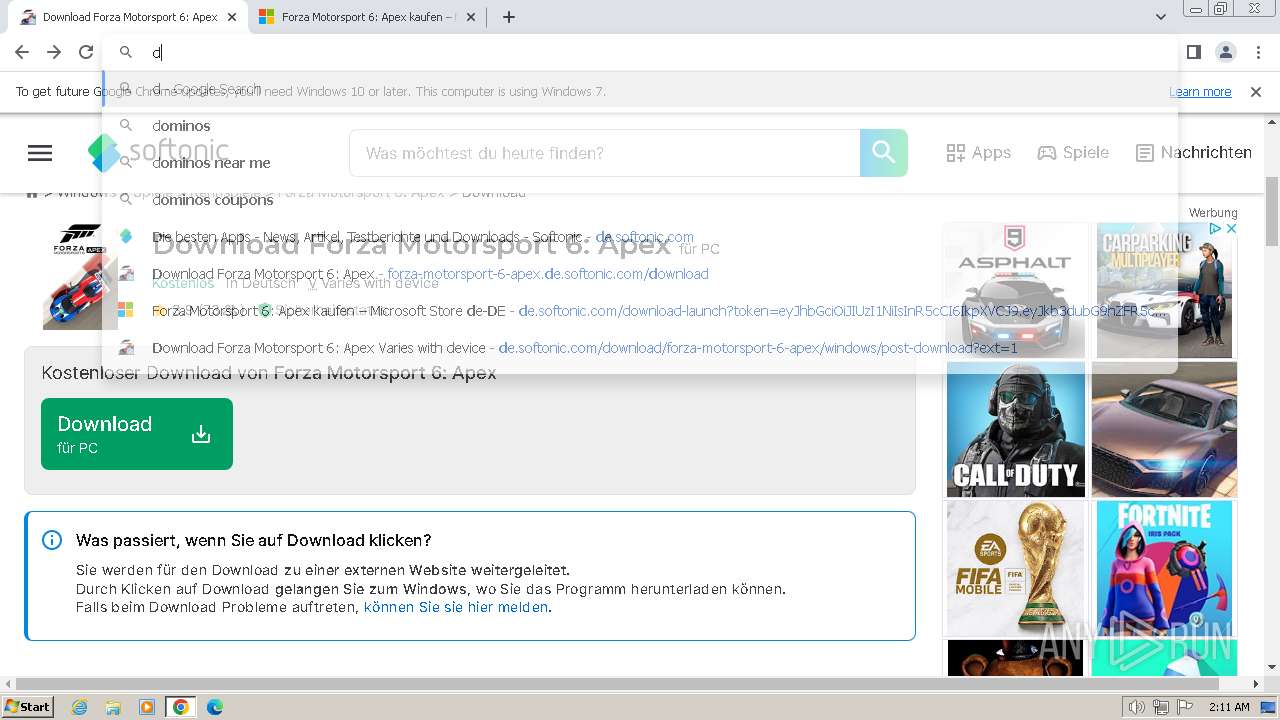Open the FIFA Mobile ad thumbnail
1280x720 pixels.
[1015, 568]
